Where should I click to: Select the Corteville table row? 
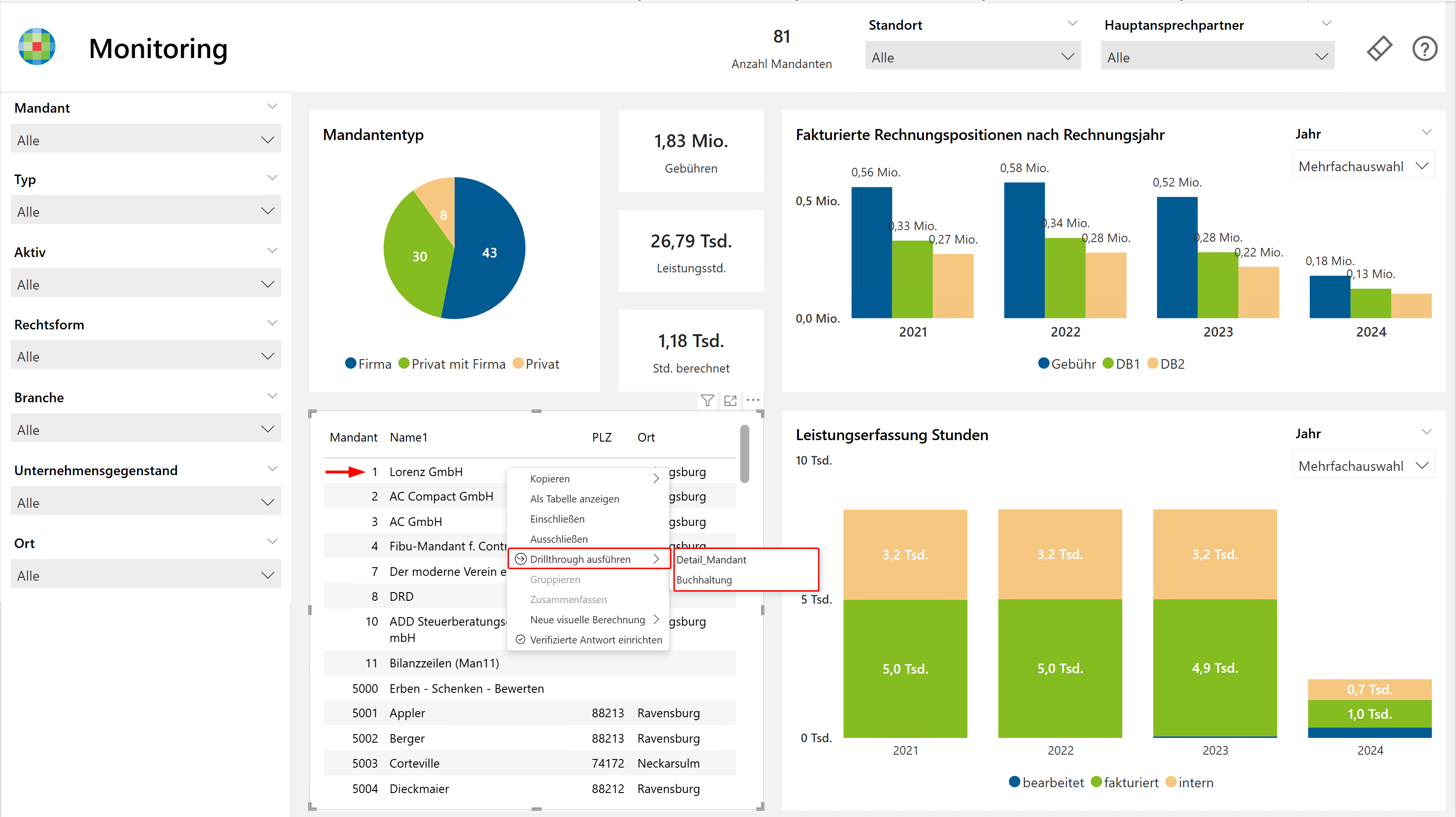click(x=530, y=763)
